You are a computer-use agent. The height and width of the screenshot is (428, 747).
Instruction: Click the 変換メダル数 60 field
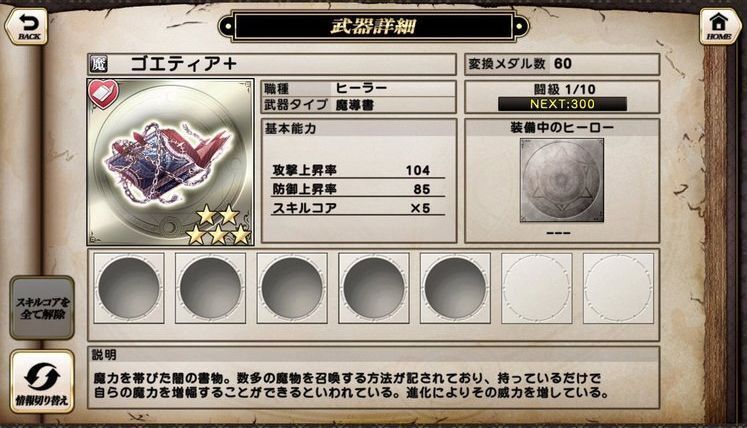562,64
